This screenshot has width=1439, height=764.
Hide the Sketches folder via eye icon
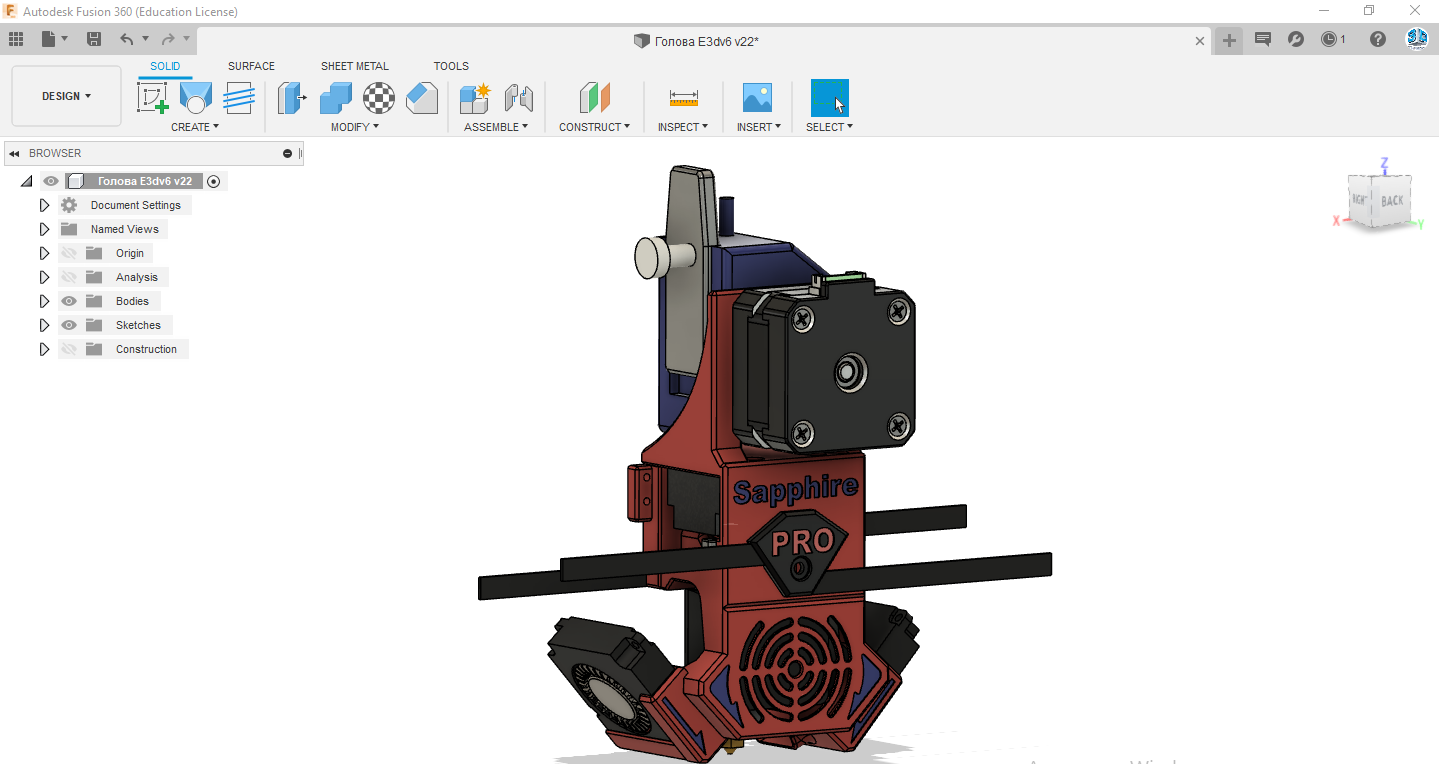(69, 325)
